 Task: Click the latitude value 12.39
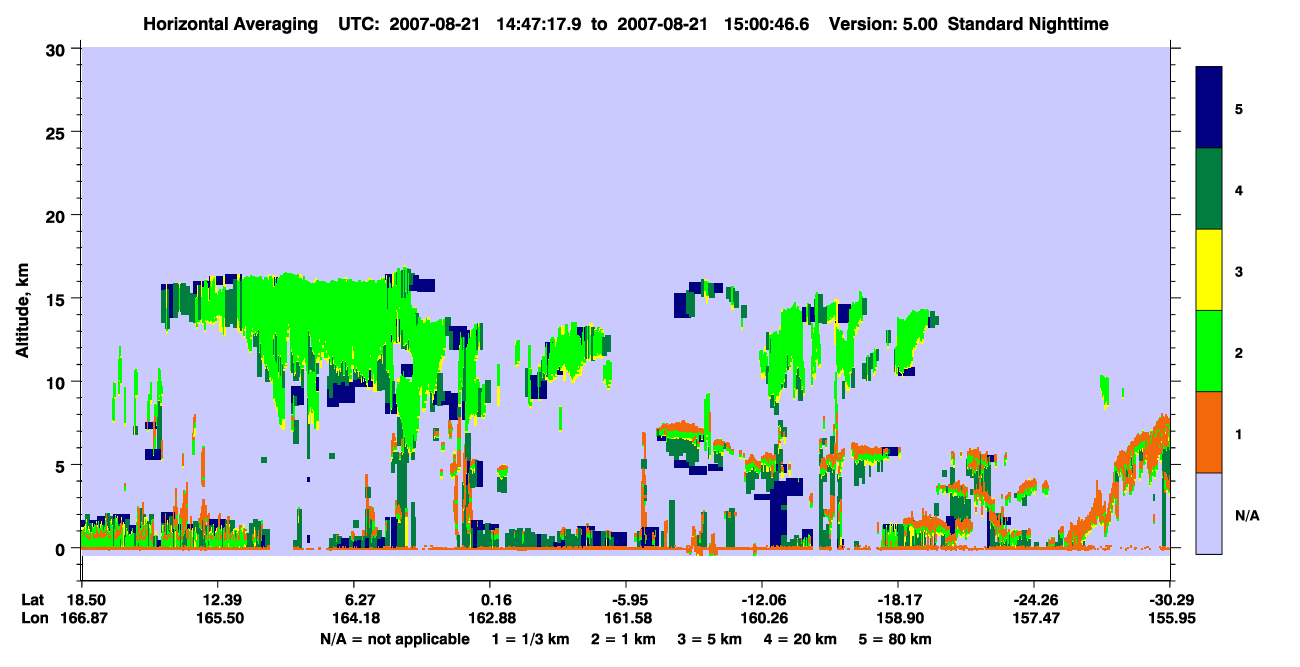pos(217,599)
